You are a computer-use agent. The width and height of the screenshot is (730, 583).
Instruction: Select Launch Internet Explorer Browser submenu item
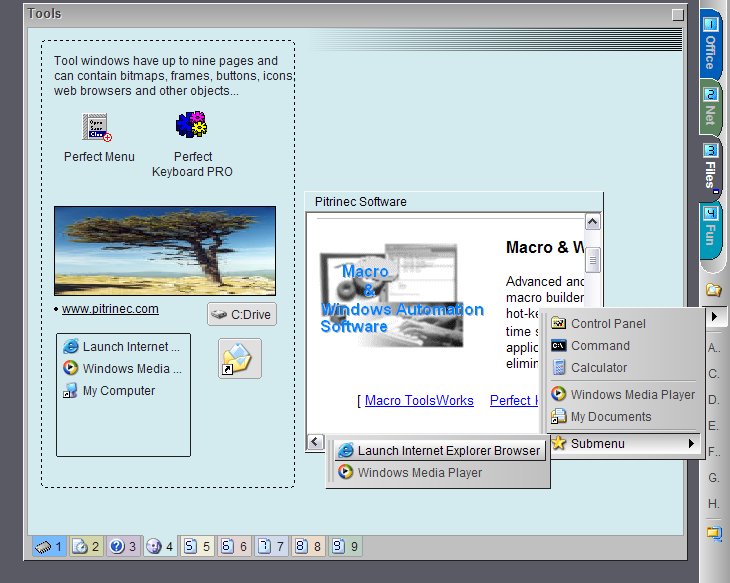(440, 450)
